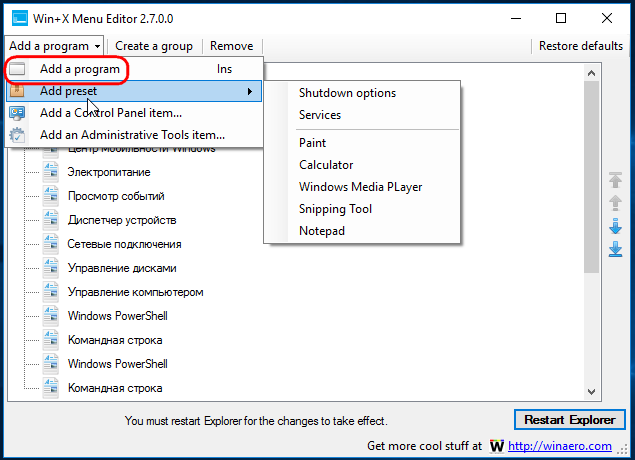Click the list scrollbar down arrow
Screen dimensions: 635x460
coord(591,392)
